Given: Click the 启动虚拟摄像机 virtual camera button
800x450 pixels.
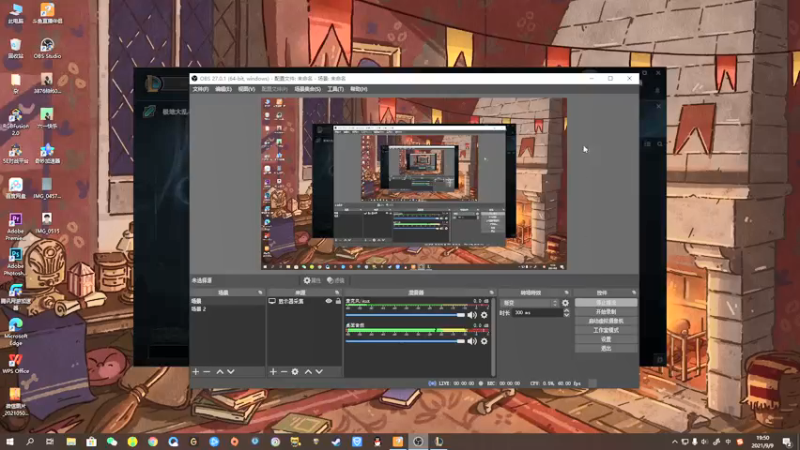Looking at the screenshot, I should [x=606, y=321].
